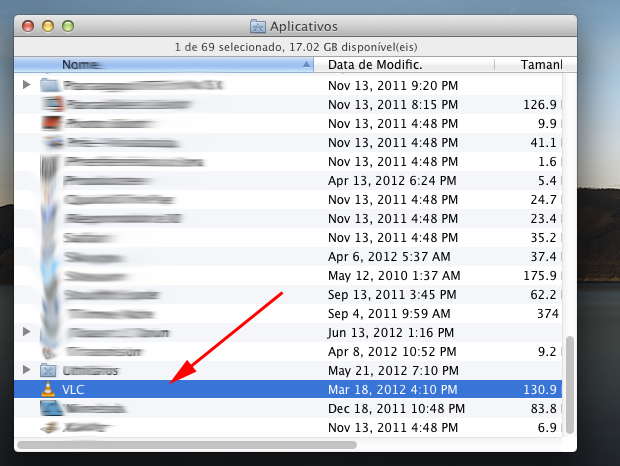Click the size value 23.4

[x=543, y=219]
